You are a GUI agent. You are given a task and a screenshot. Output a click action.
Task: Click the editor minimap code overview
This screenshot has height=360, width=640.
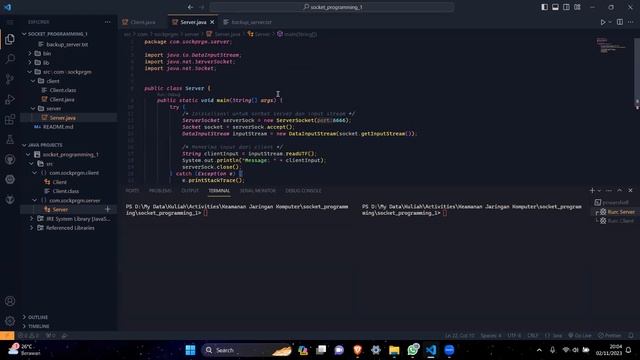click(x=611, y=46)
